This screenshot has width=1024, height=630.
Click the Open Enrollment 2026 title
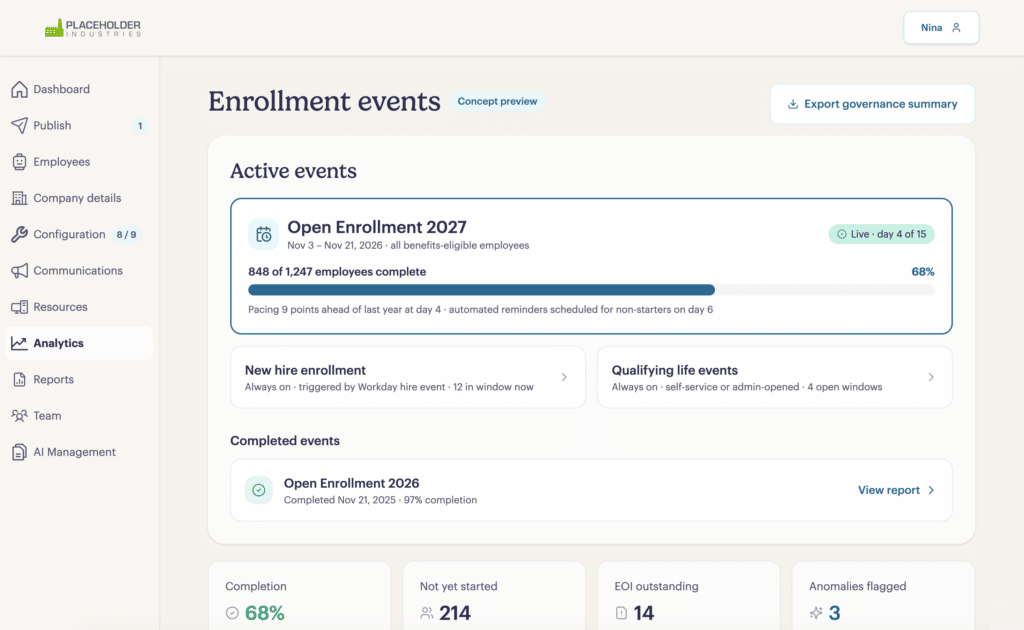[351, 483]
